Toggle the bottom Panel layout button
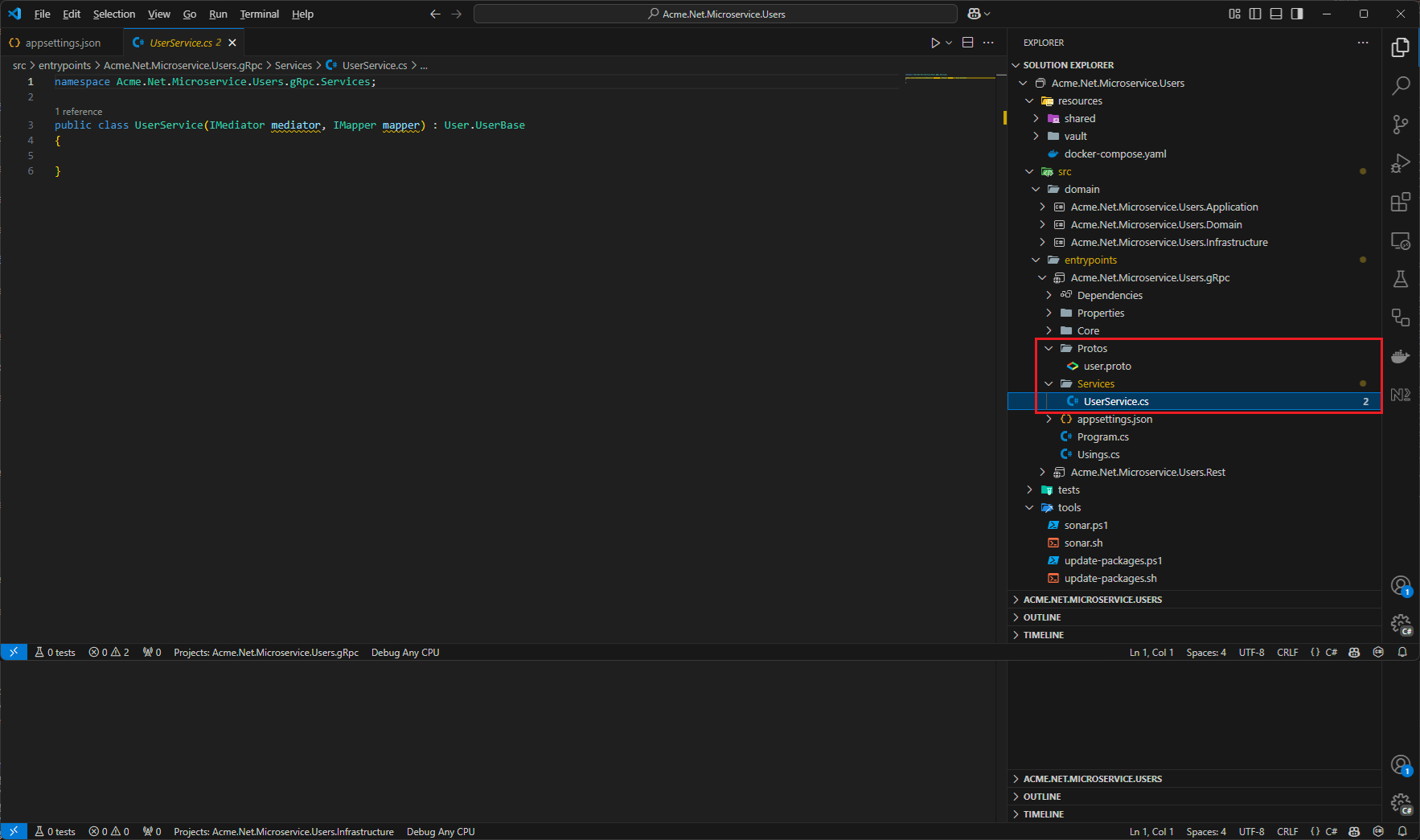This screenshot has width=1420, height=840. coord(1276,14)
